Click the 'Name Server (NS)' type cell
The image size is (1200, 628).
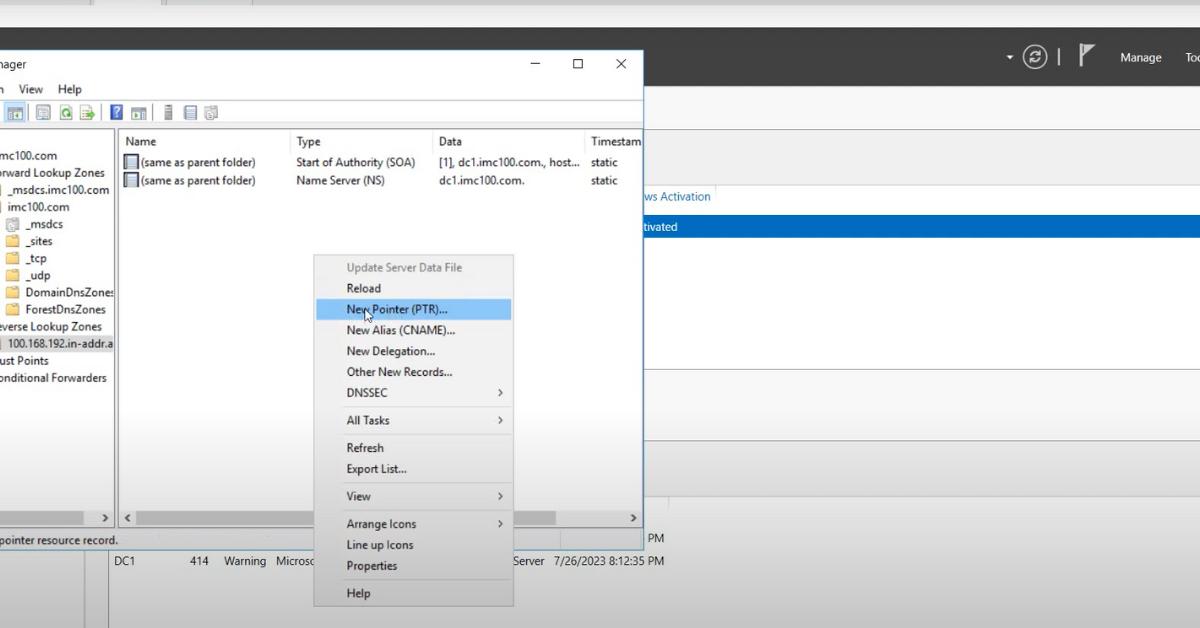(x=340, y=181)
